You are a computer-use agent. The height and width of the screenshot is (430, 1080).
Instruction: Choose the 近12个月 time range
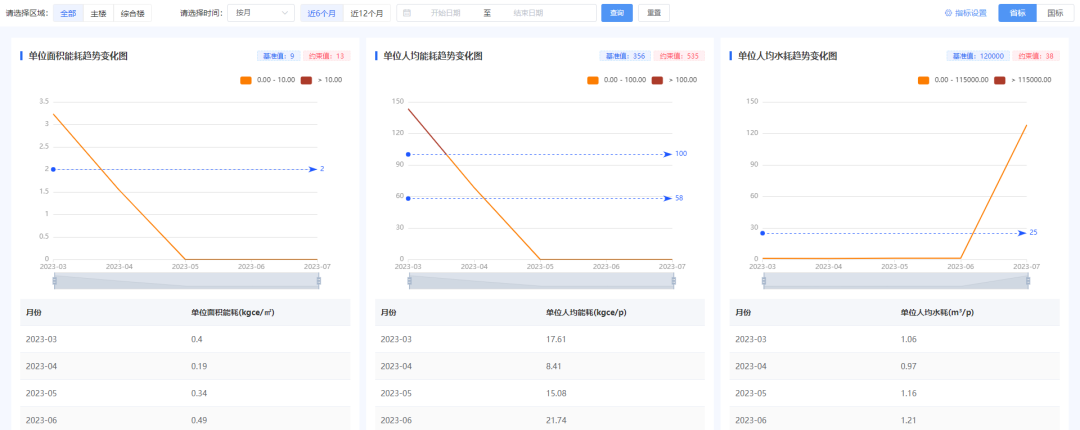pyautogui.click(x=366, y=13)
